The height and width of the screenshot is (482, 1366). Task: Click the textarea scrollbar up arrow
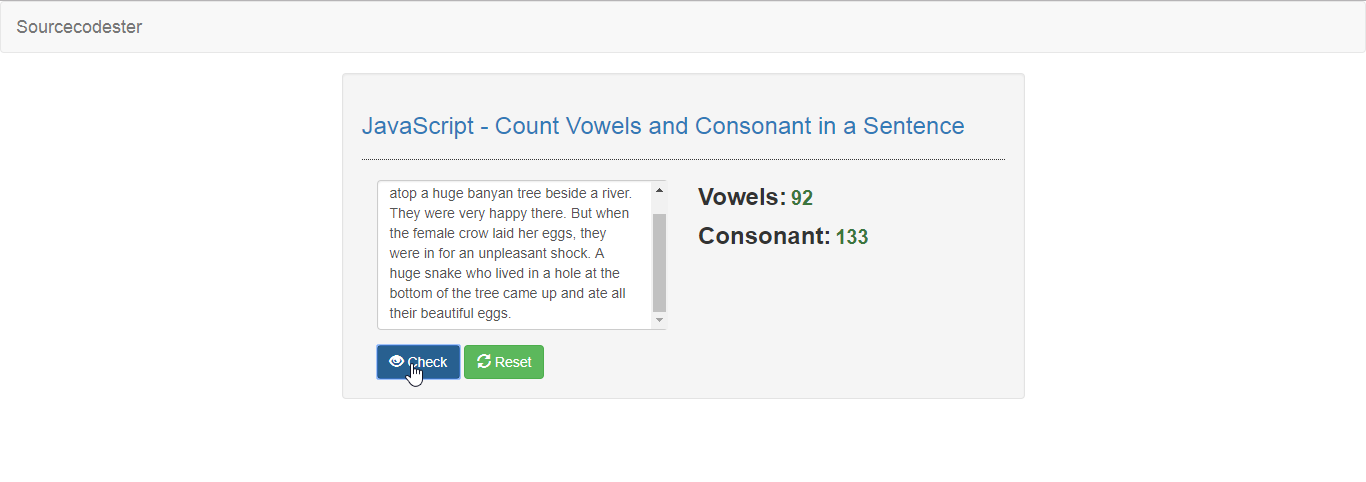[x=659, y=190]
